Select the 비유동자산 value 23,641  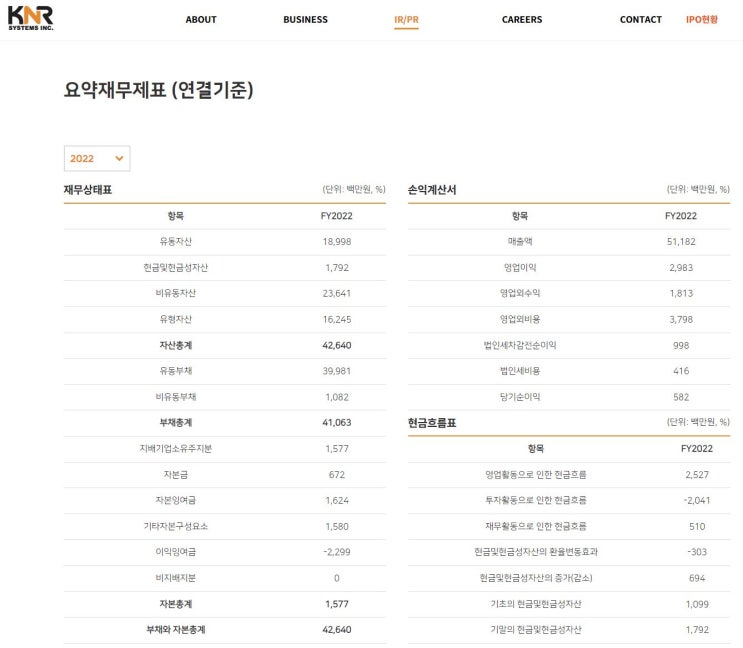coord(337,293)
